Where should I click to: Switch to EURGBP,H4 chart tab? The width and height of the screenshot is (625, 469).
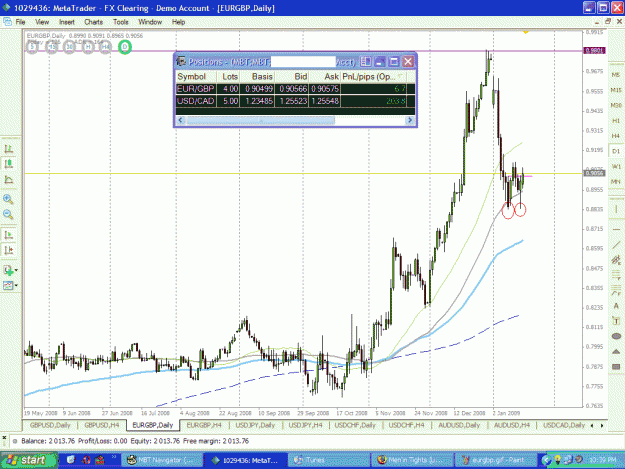[204, 425]
